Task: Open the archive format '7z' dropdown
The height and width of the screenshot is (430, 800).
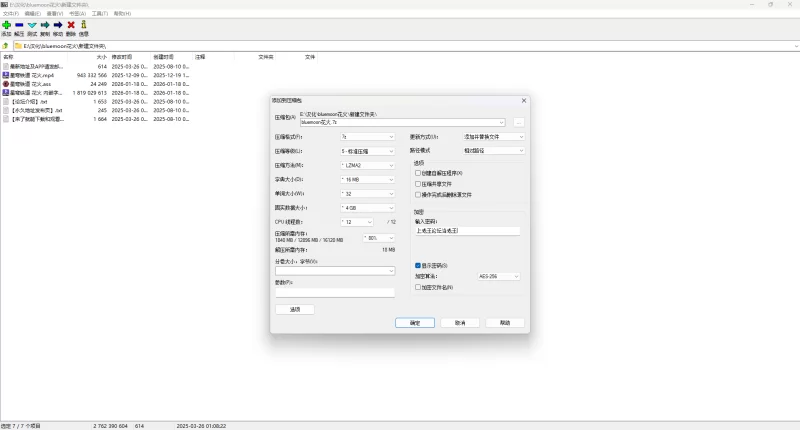Action: (x=367, y=137)
